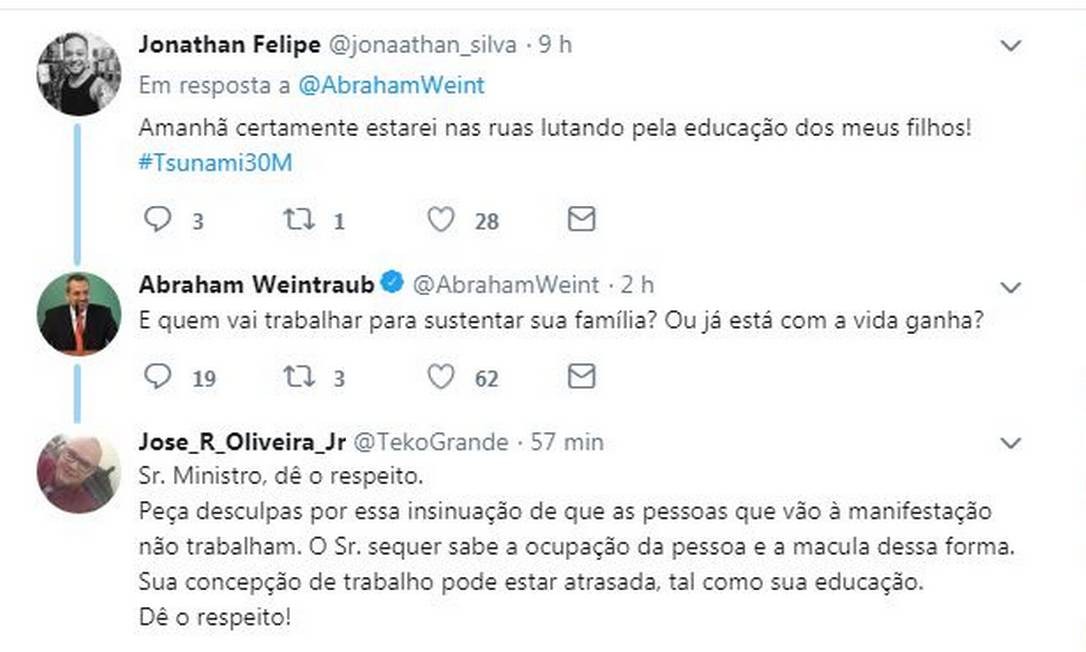Like Abraham Weintraub's tweet
Screen dimensions: 1086x652
pyautogui.click(x=441, y=376)
